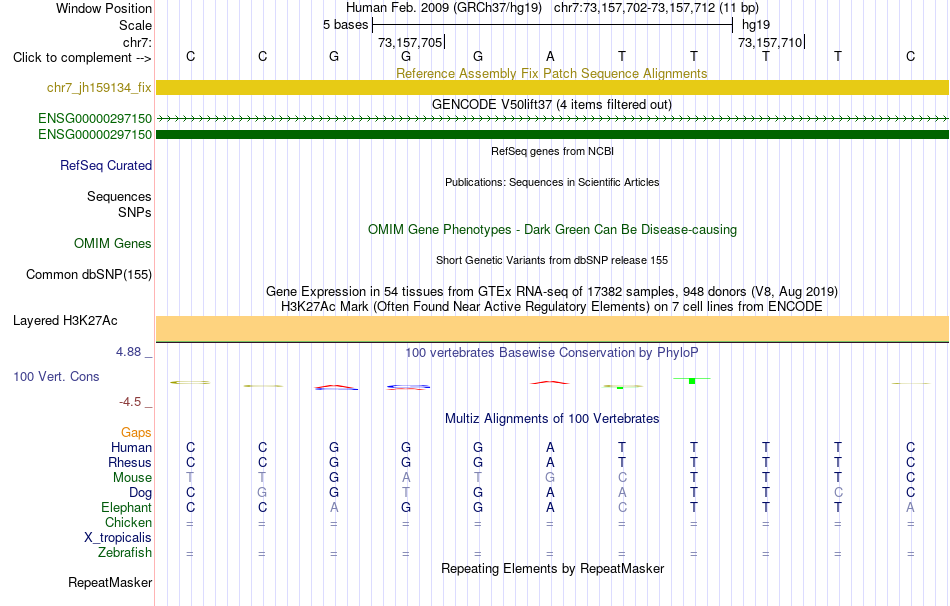Click the hg19 label beside the scale bar
Screen dimensions: 950x606
click(x=756, y=25)
